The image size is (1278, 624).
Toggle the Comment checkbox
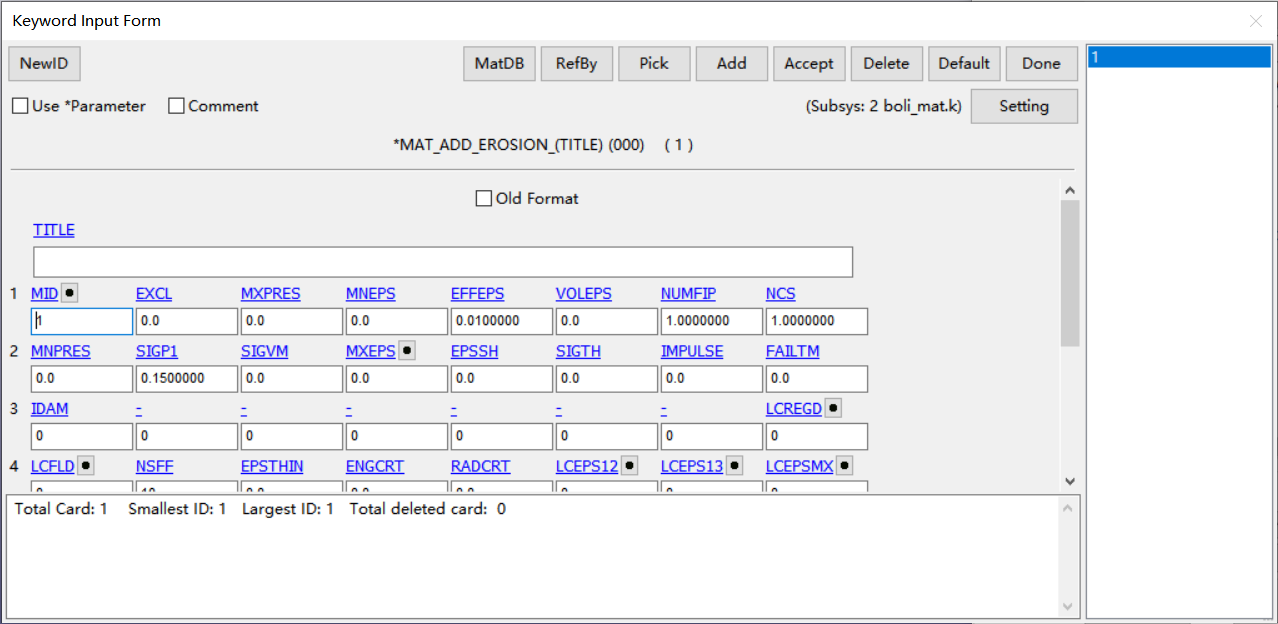176,106
